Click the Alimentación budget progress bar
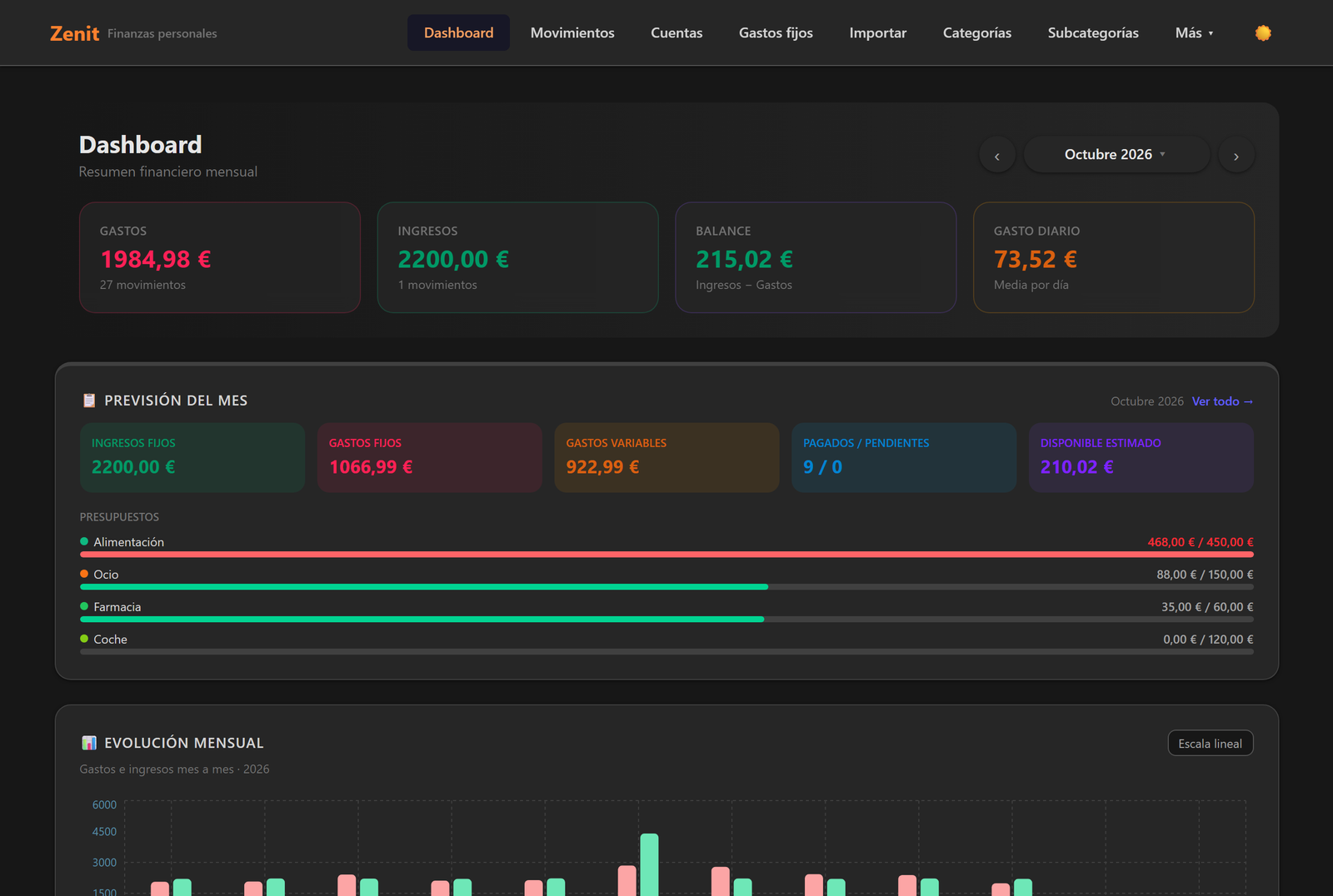1333x896 pixels. 666,555
